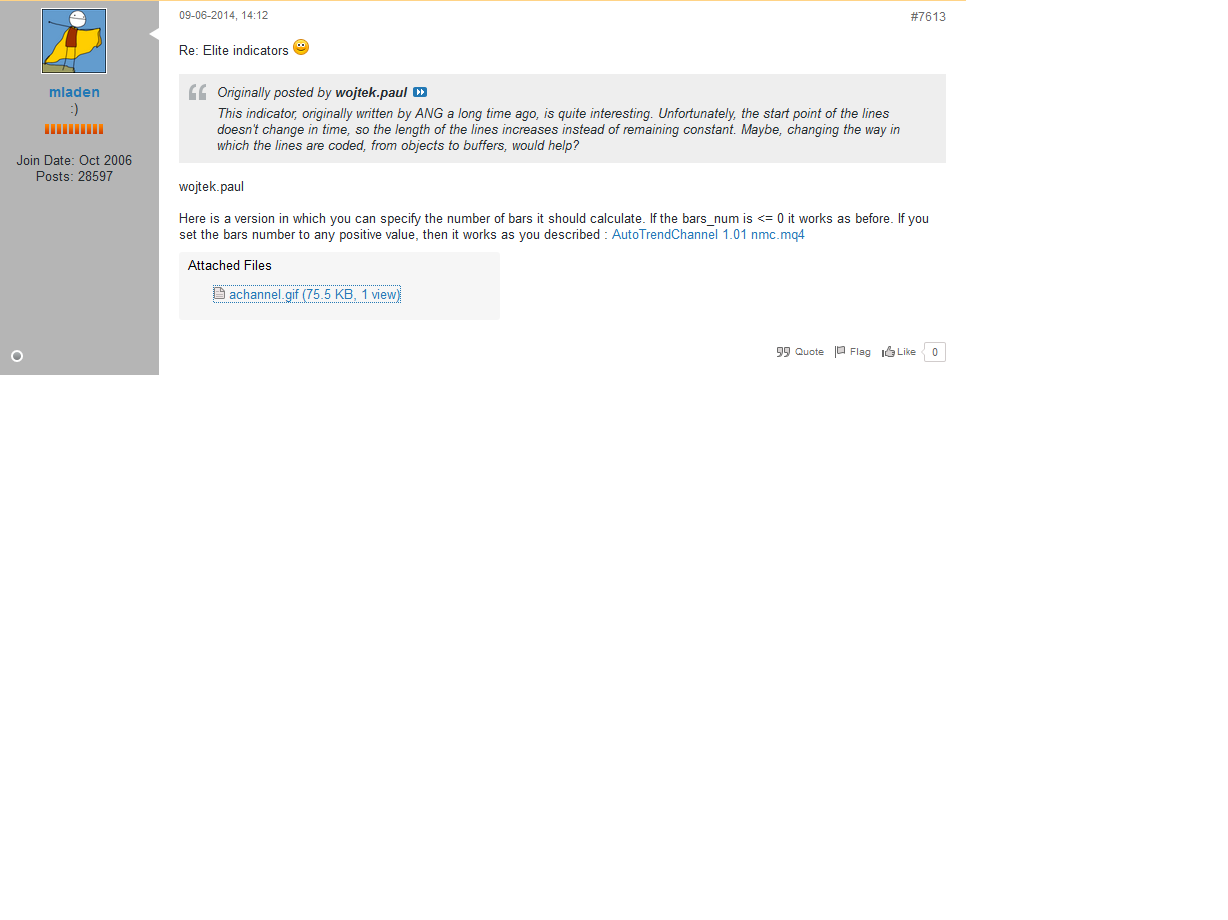Open the achannel.gif attachment link
The height and width of the screenshot is (920, 1228).
(314, 295)
